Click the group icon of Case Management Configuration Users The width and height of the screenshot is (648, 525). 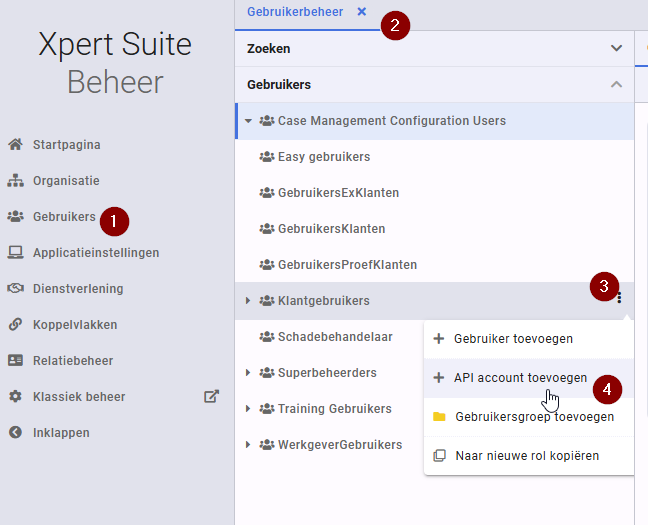tap(267, 121)
